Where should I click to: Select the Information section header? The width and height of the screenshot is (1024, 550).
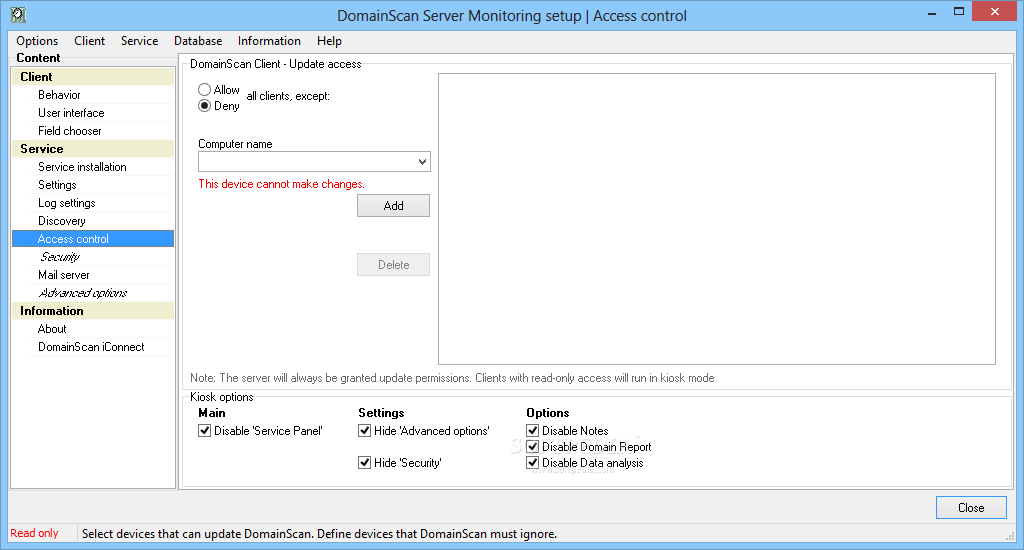(x=93, y=311)
